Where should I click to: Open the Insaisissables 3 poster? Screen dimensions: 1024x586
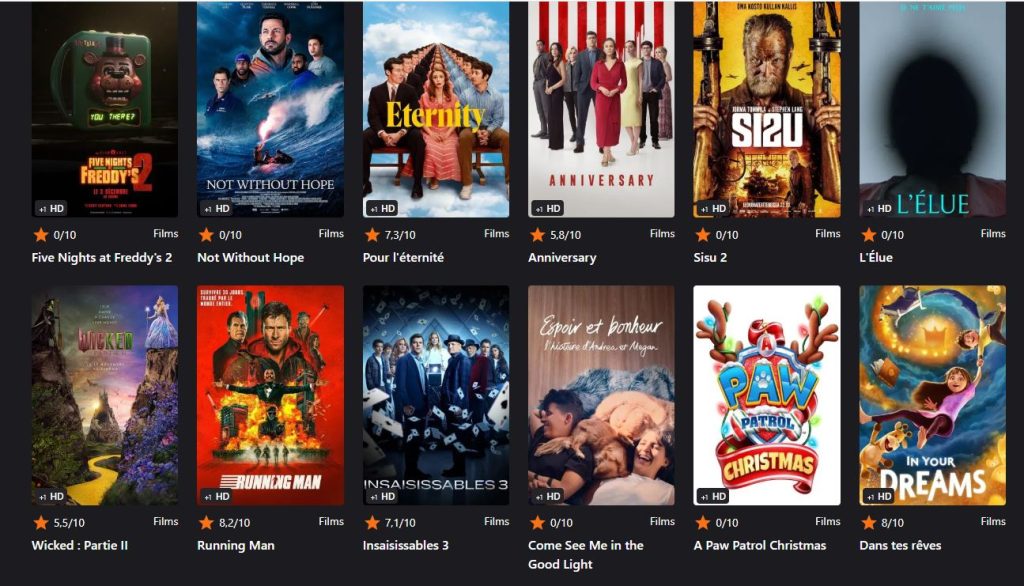[436, 395]
